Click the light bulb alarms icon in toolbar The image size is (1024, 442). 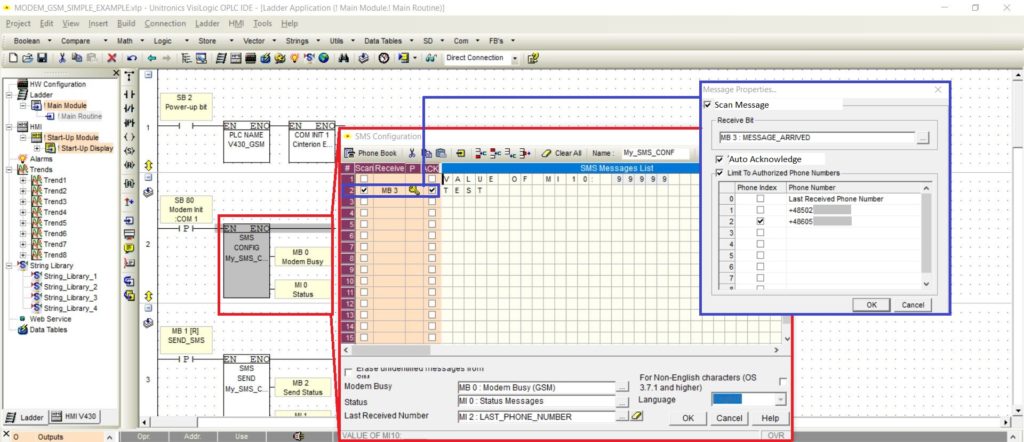tap(295, 58)
